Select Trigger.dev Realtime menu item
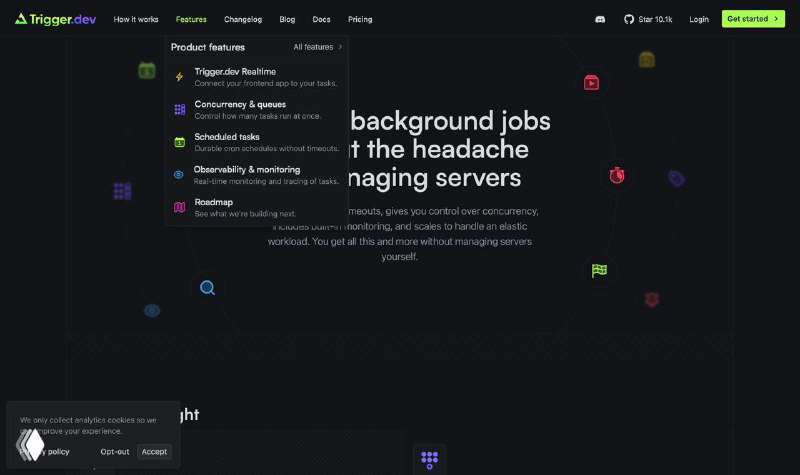 (x=257, y=77)
